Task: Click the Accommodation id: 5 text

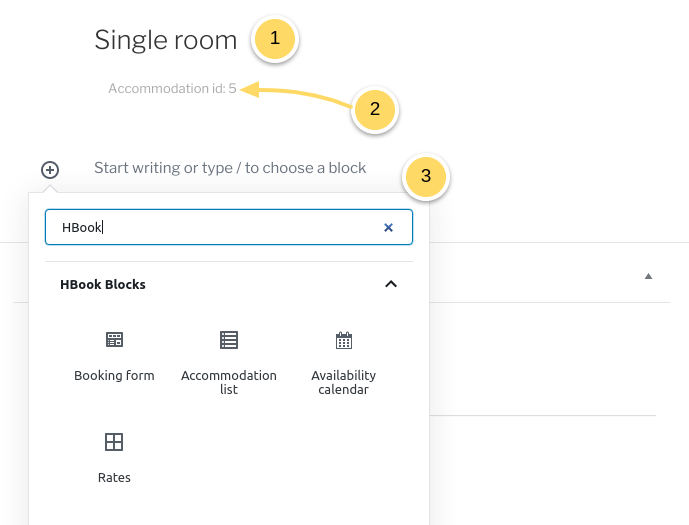Action: click(x=172, y=88)
